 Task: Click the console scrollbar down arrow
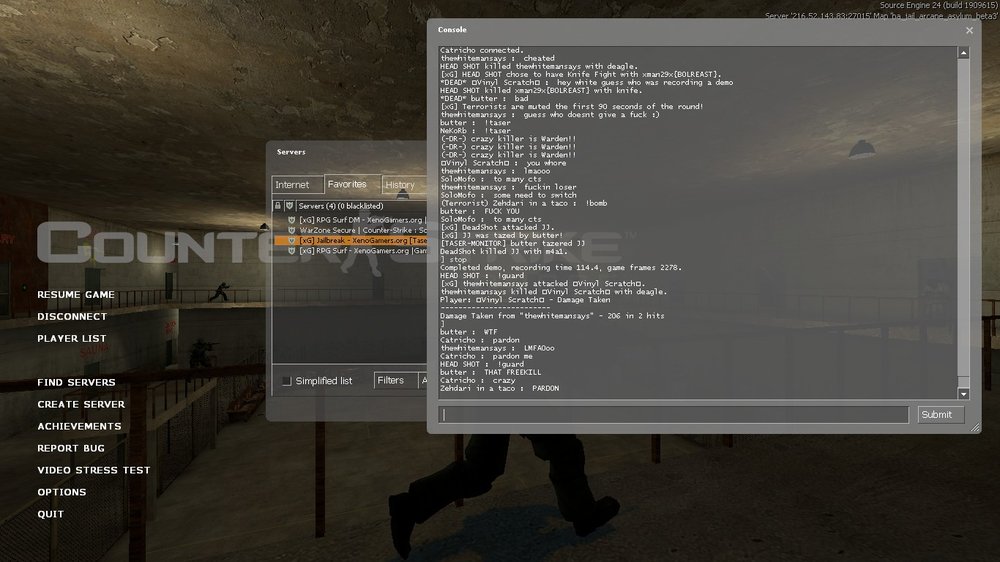click(964, 394)
